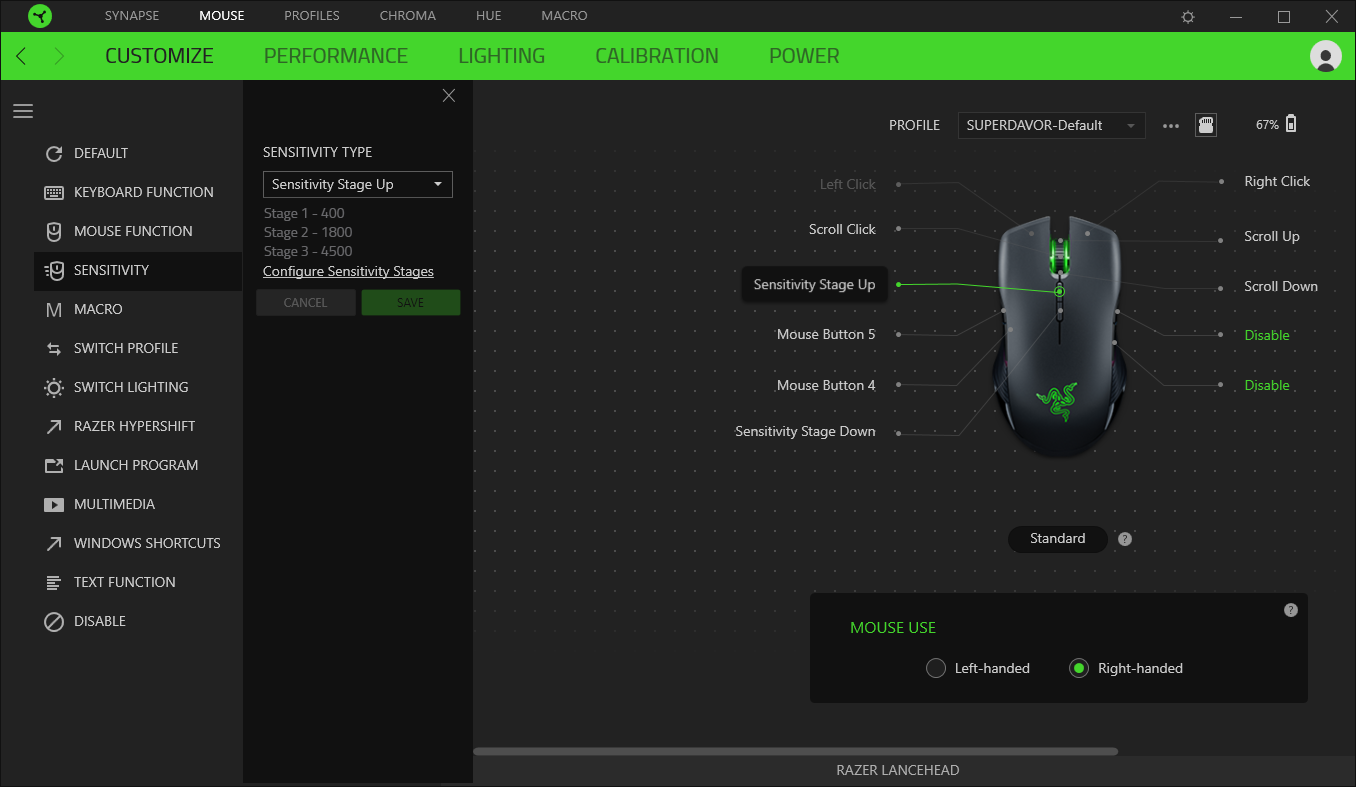This screenshot has height=787, width=1356.
Task: Select Mouse Button 5 label
Action: pyautogui.click(x=826, y=334)
